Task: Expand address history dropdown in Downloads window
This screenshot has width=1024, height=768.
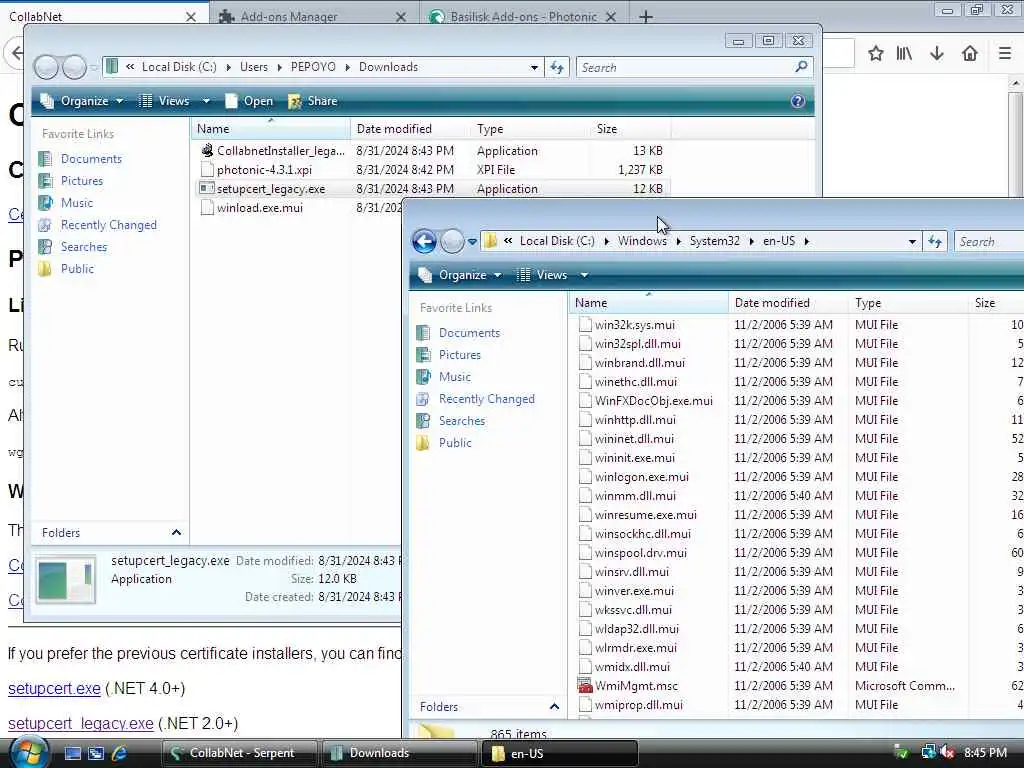Action: 534,67
